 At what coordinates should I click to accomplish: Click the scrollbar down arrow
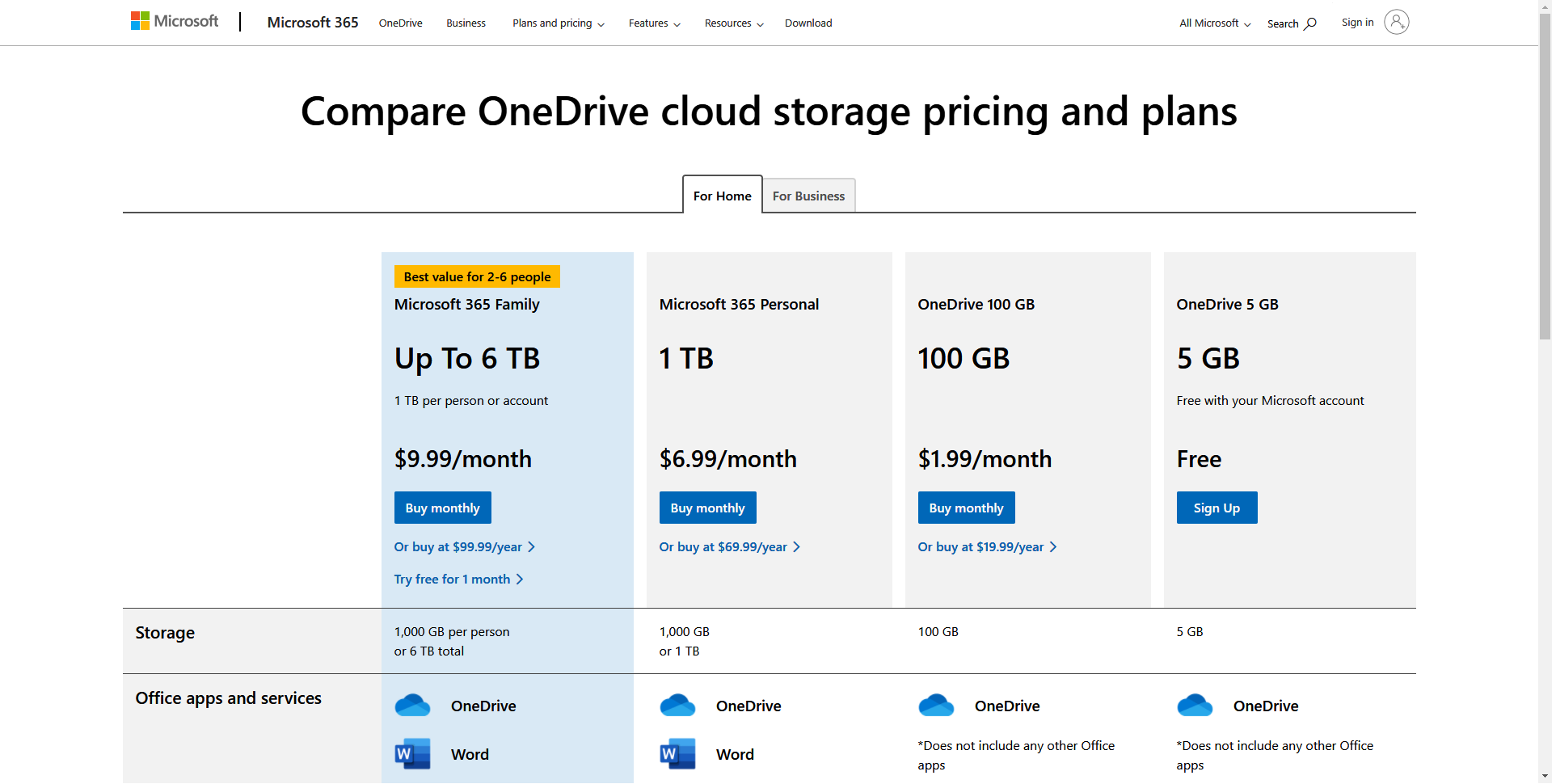(1545, 778)
